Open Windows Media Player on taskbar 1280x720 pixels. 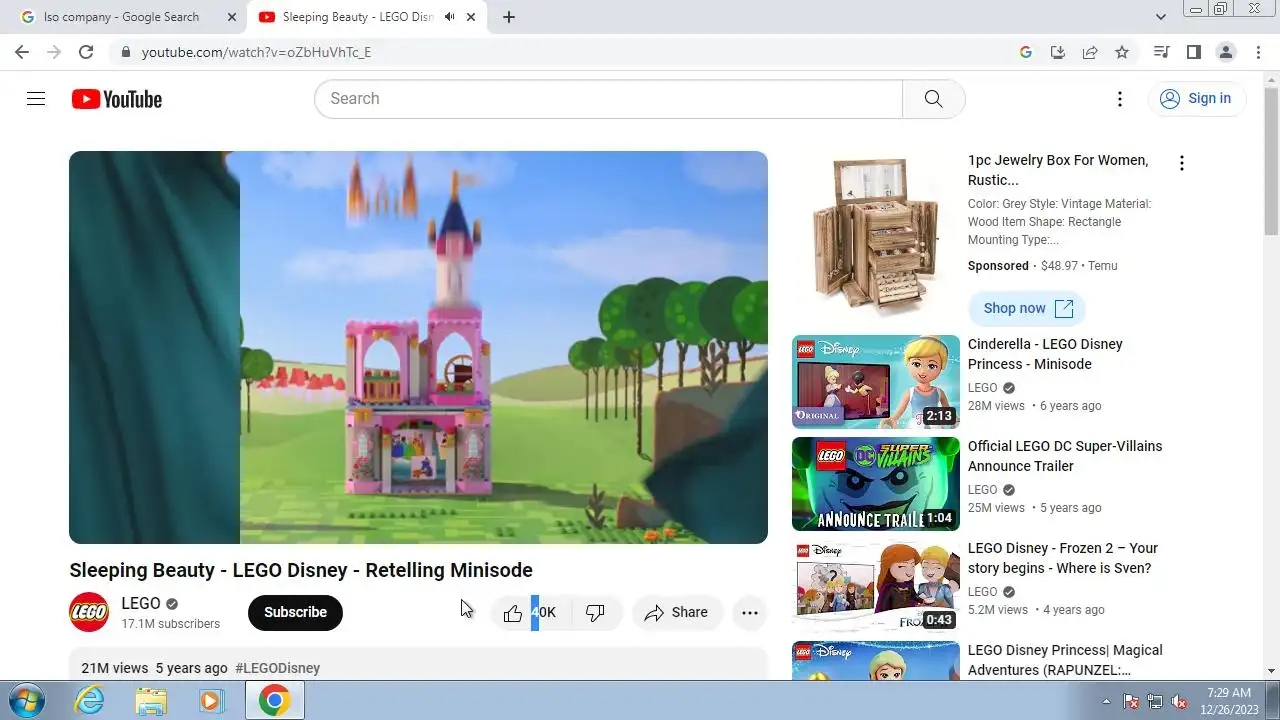click(x=211, y=700)
